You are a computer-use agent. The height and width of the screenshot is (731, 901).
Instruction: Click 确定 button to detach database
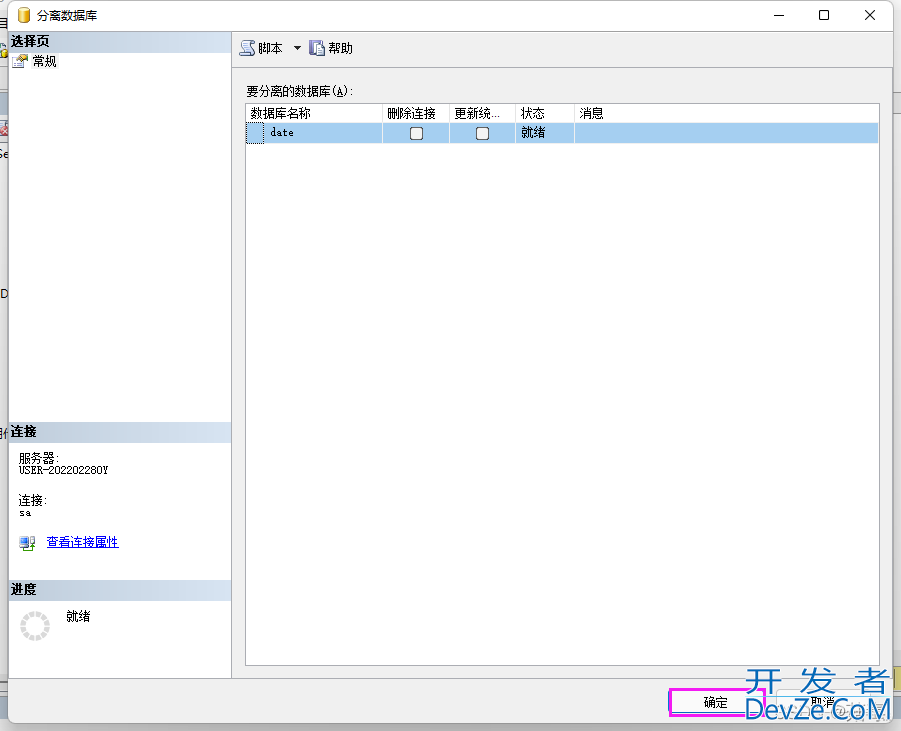716,702
